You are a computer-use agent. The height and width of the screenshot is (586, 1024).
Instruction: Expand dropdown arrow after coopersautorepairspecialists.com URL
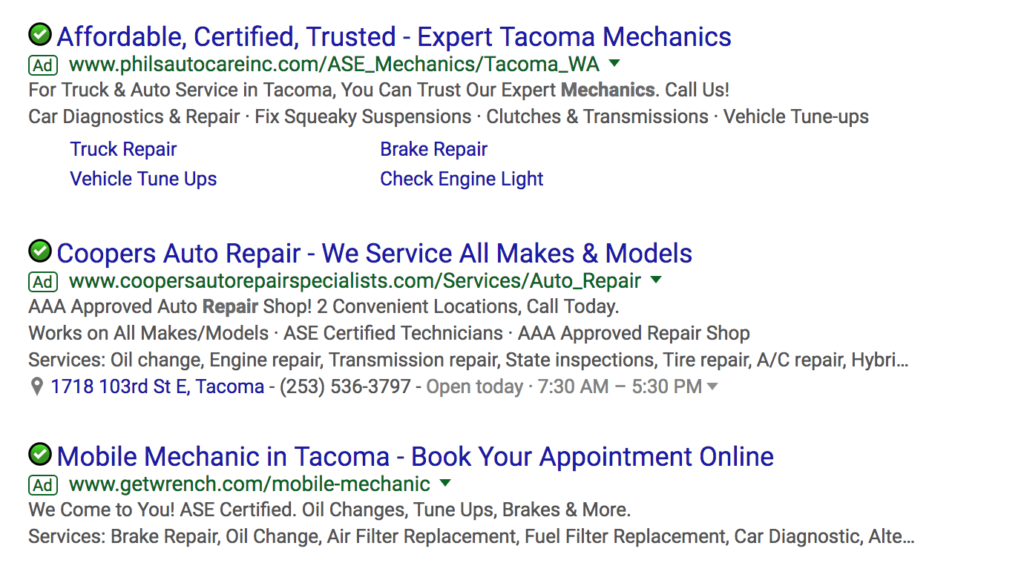(656, 280)
